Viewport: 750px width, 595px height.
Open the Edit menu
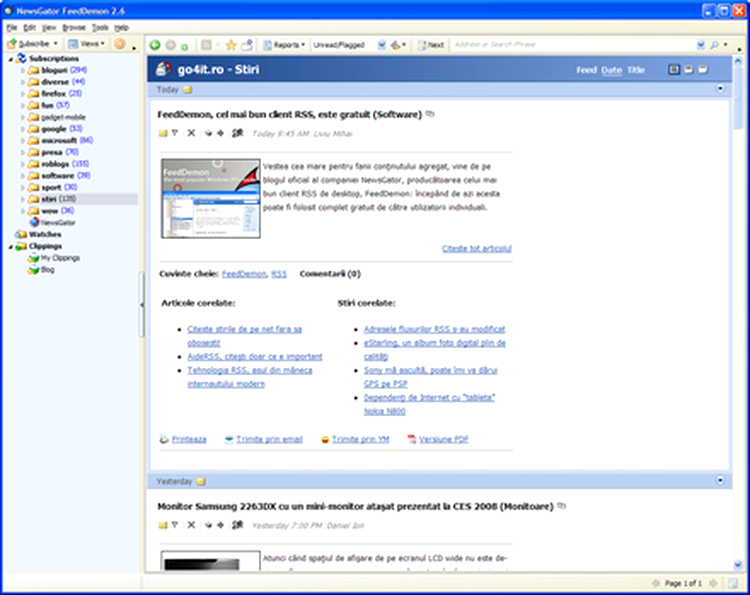click(x=30, y=28)
